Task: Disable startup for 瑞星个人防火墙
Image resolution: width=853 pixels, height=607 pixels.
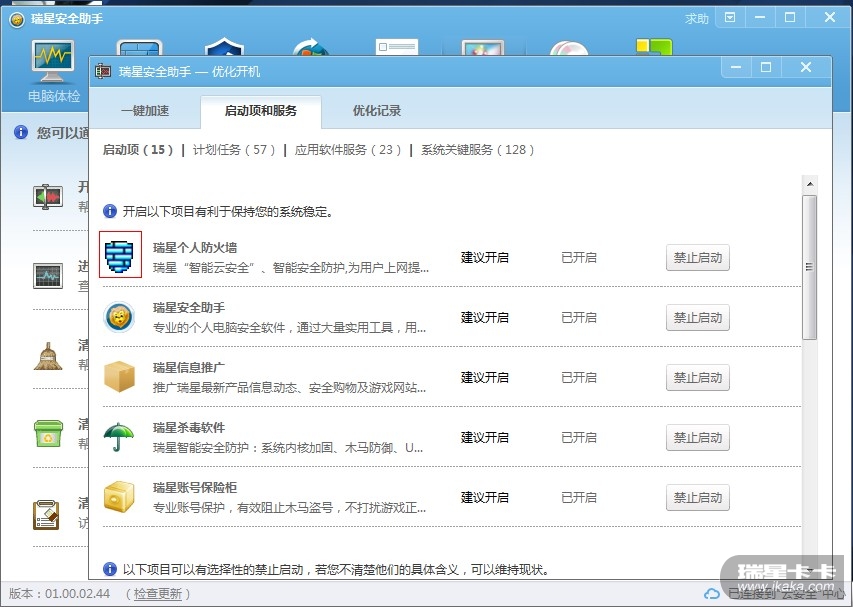Action: (697, 258)
